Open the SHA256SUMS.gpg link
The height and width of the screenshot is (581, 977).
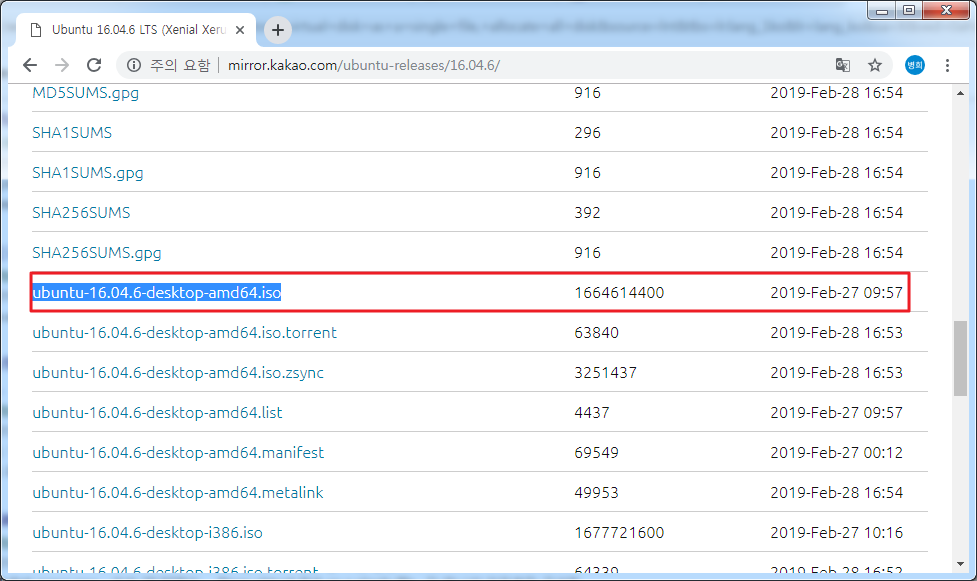(x=97, y=252)
